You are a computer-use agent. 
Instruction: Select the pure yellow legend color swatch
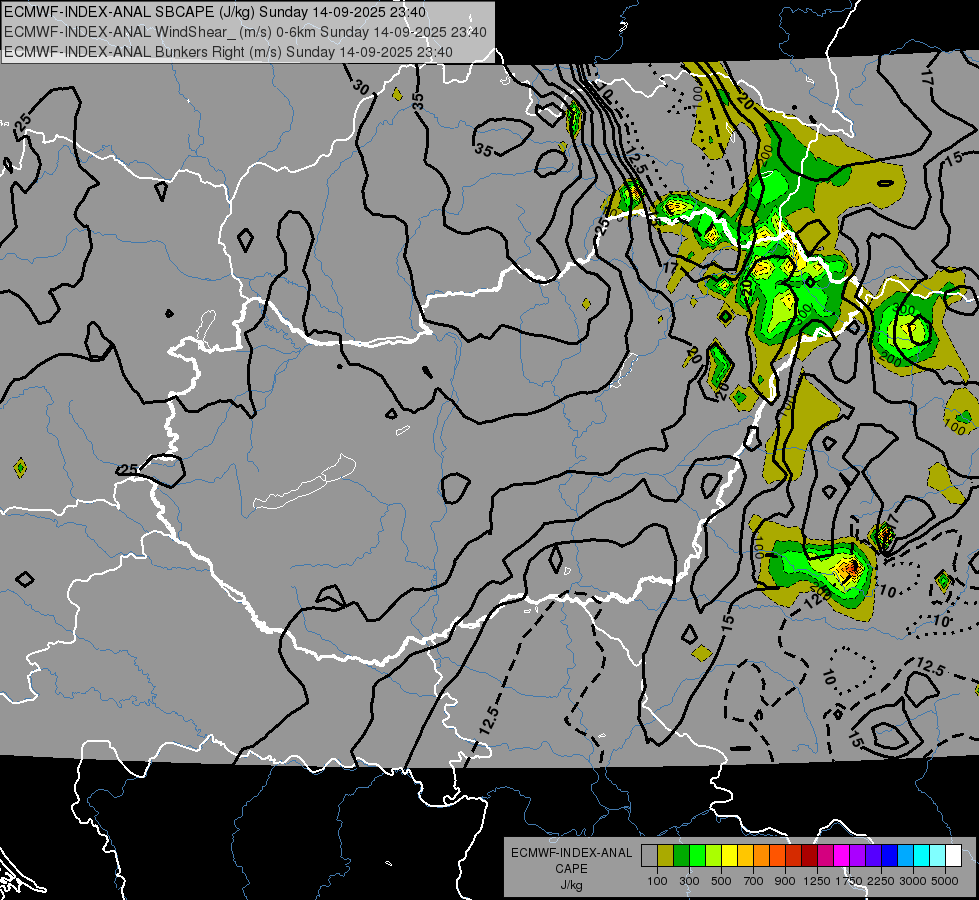[x=729, y=855]
